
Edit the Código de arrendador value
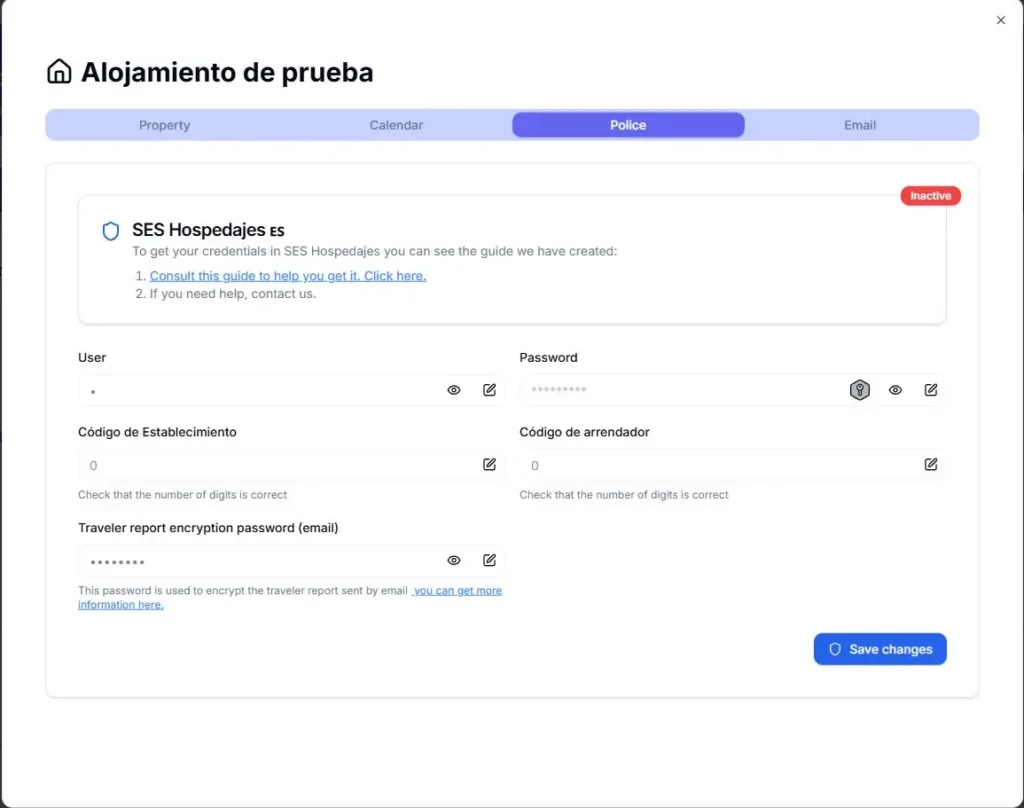coord(931,464)
